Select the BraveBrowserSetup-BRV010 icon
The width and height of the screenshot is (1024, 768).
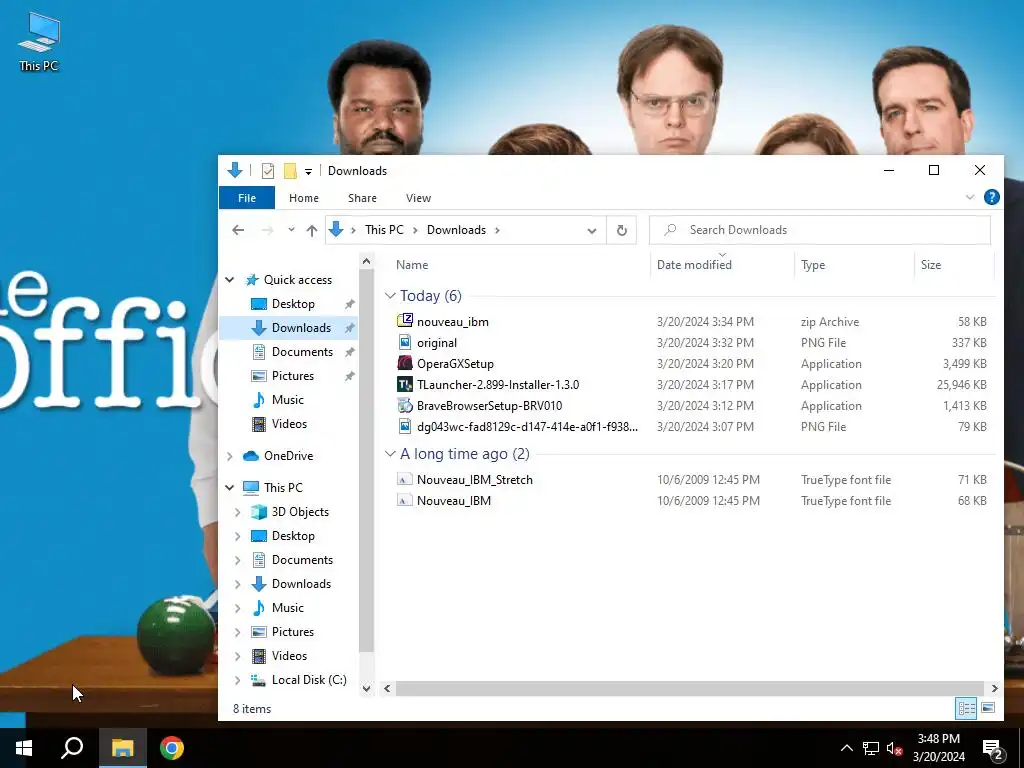point(405,406)
